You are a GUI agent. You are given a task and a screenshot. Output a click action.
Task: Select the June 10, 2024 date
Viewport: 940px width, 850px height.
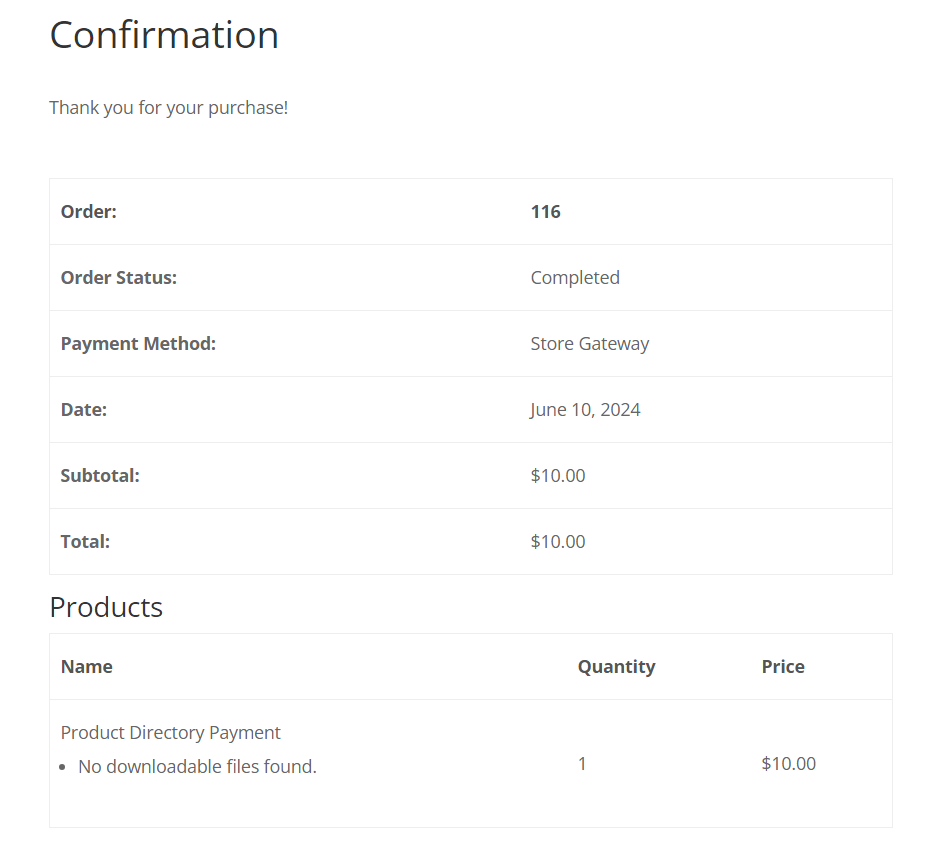585,409
